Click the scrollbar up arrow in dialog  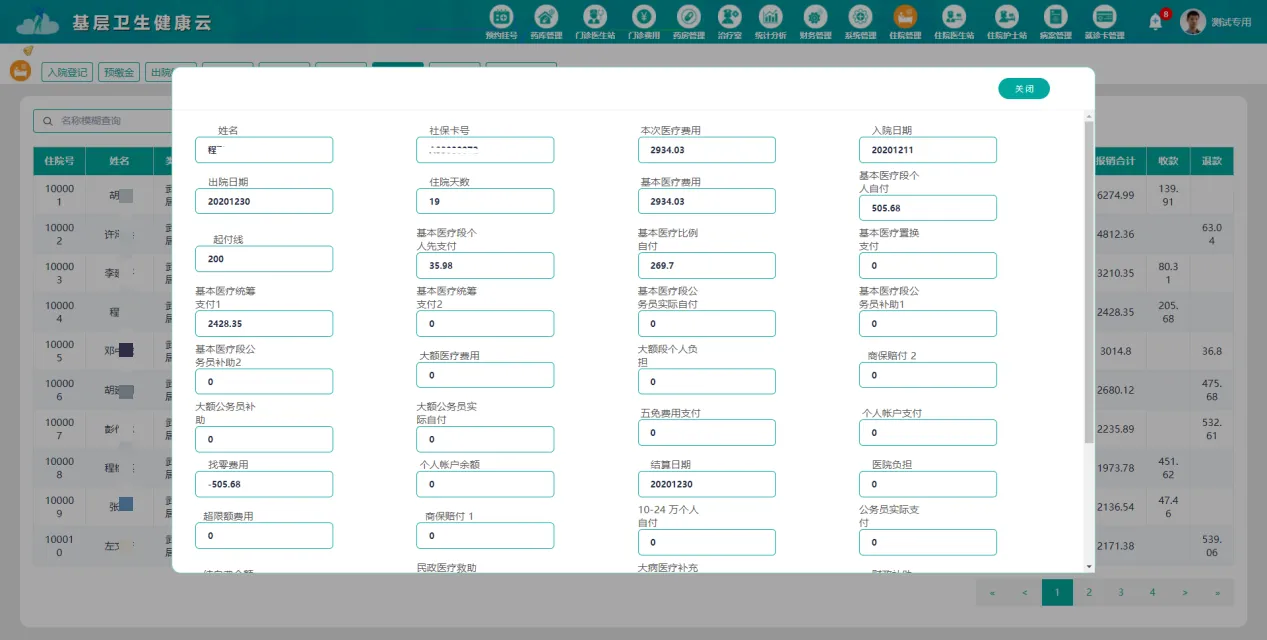[x=1089, y=116]
